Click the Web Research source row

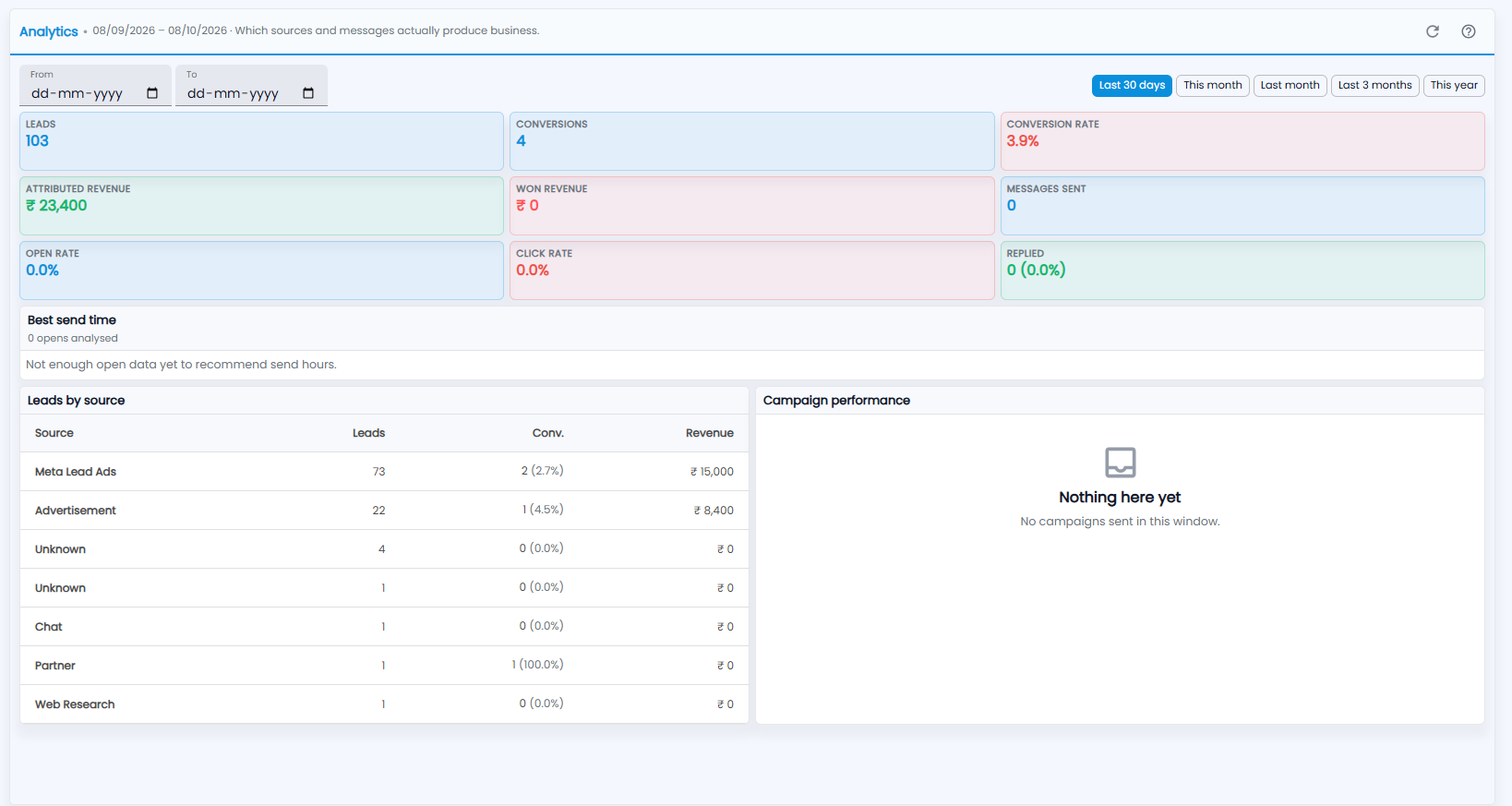point(384,704)
